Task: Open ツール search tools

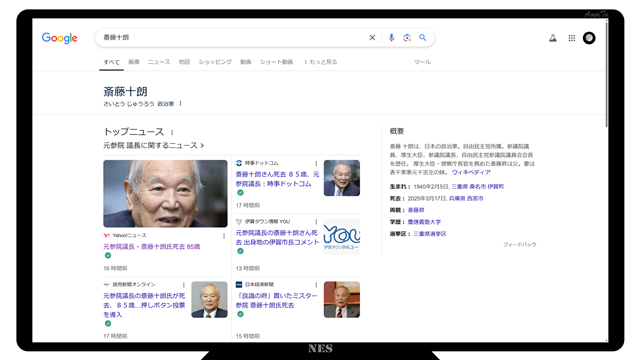Action: tap(422, 62)
